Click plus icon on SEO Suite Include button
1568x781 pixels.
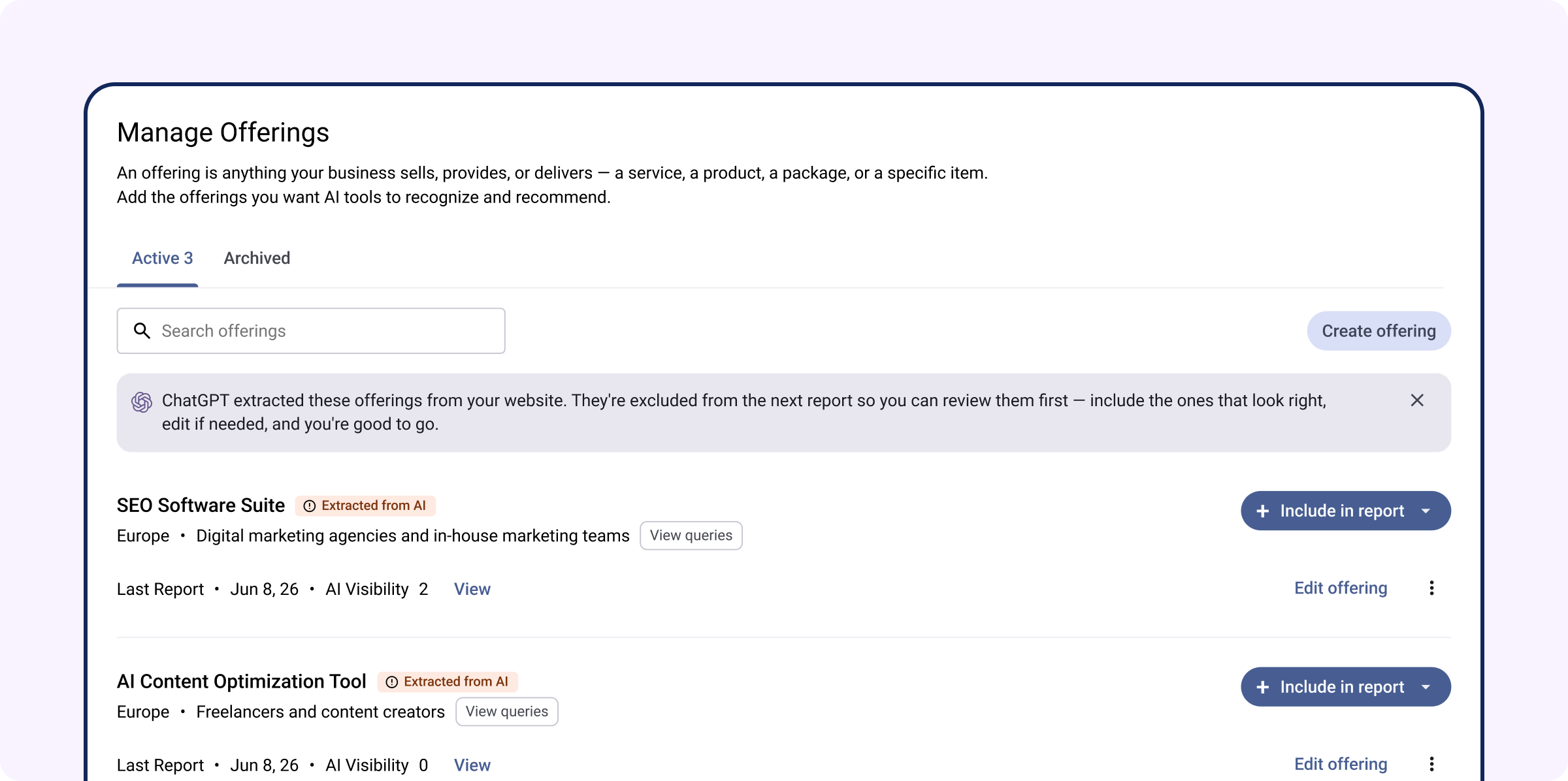click(x=1263, y=511)
